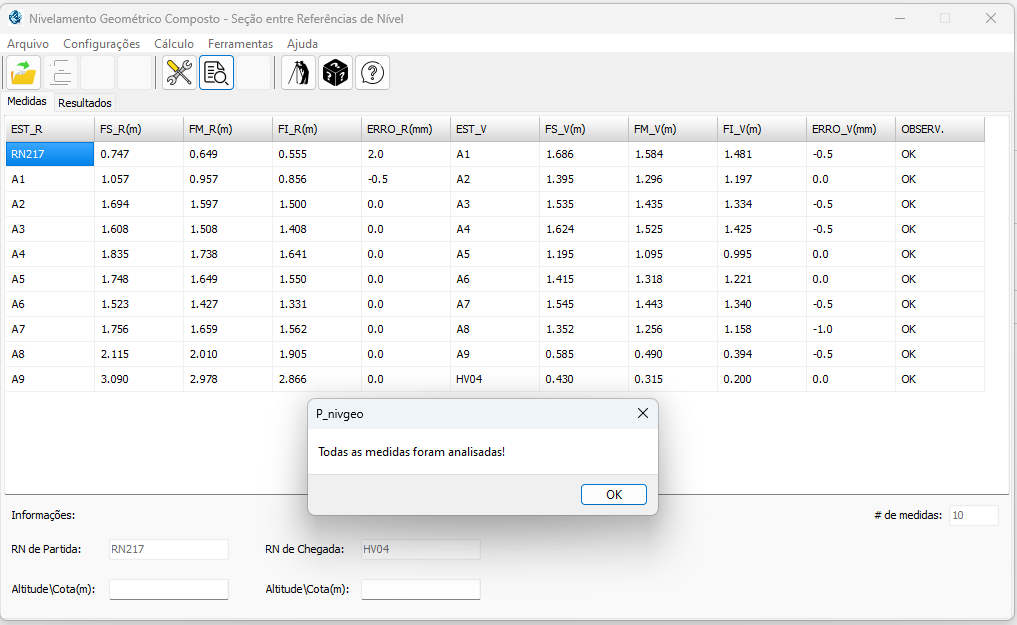Open settings with wrench and screwdriver icon
1017x625 pixels.
pyautogui.click(x=179, y=73)
